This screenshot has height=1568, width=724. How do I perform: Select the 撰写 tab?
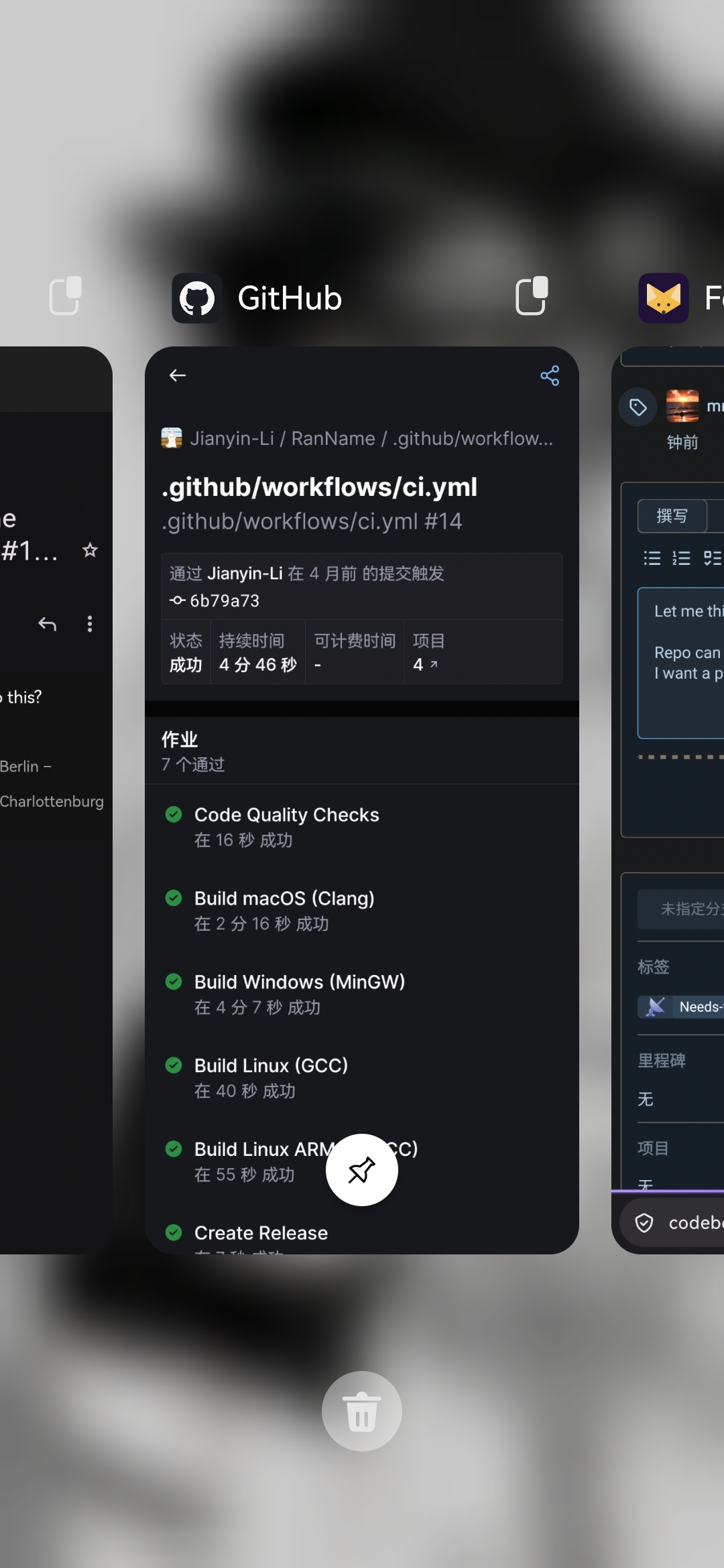coord(672,516)
